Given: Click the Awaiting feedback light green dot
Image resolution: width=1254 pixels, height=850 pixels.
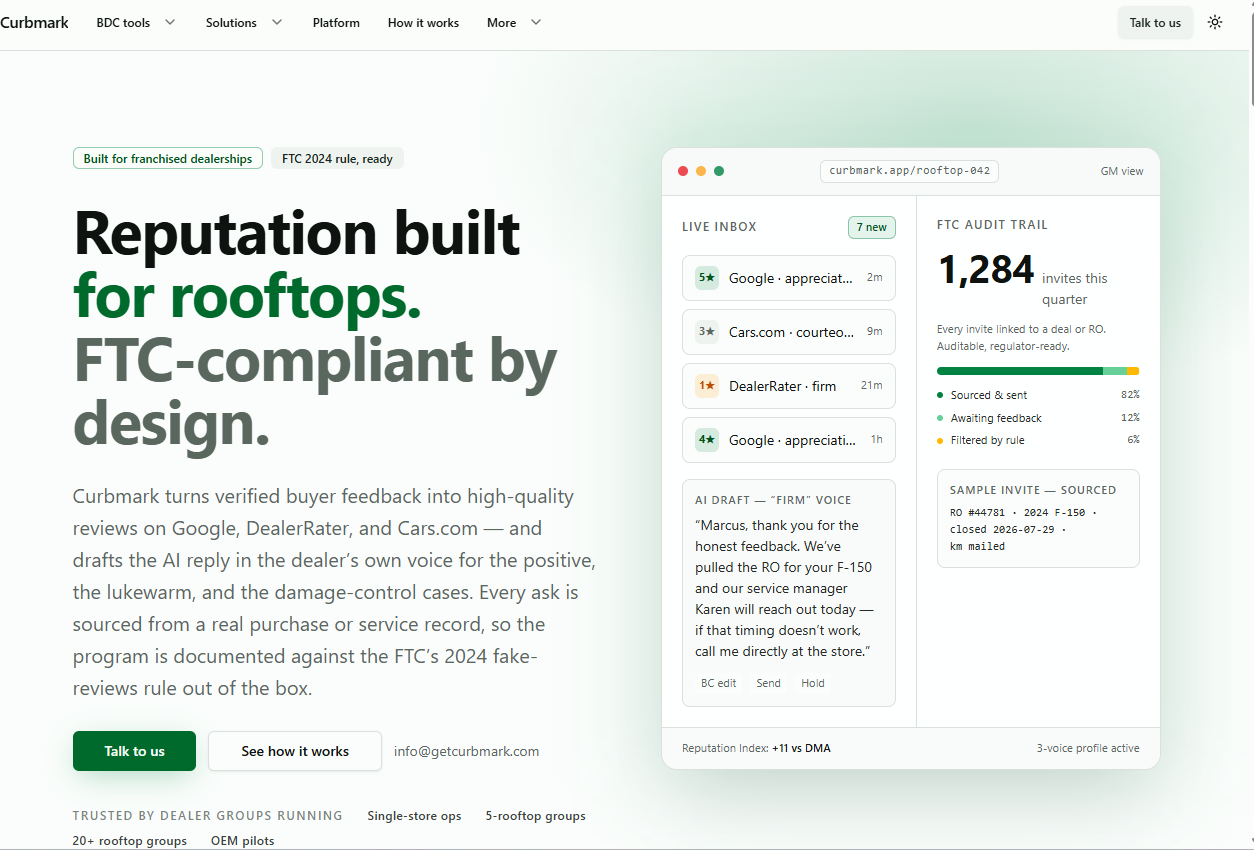Looking at the screenshot, I should [x=940, y=418].
